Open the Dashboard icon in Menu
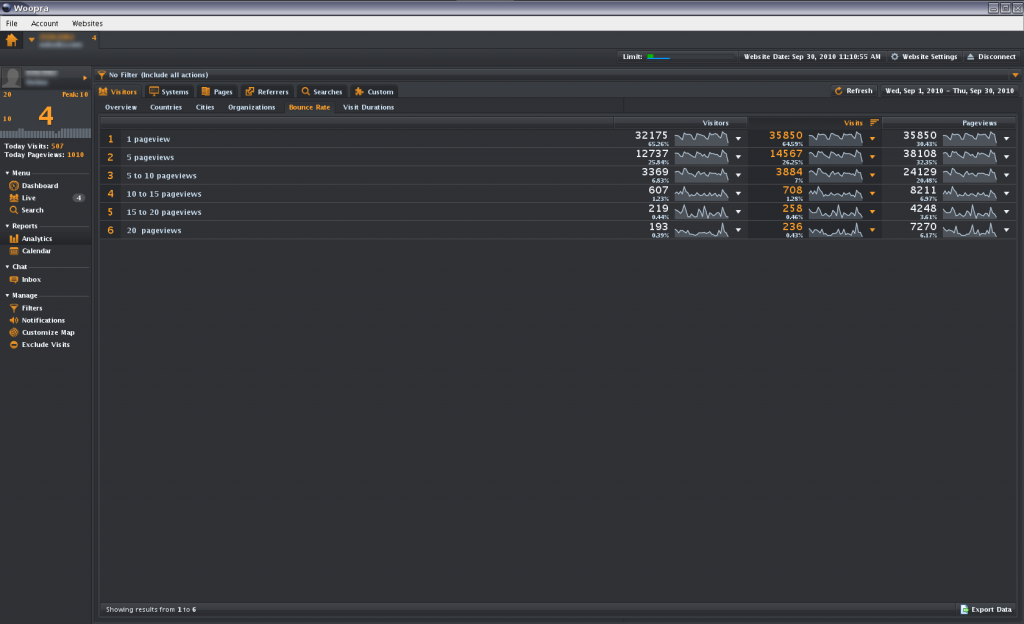 tap(14, 186)
